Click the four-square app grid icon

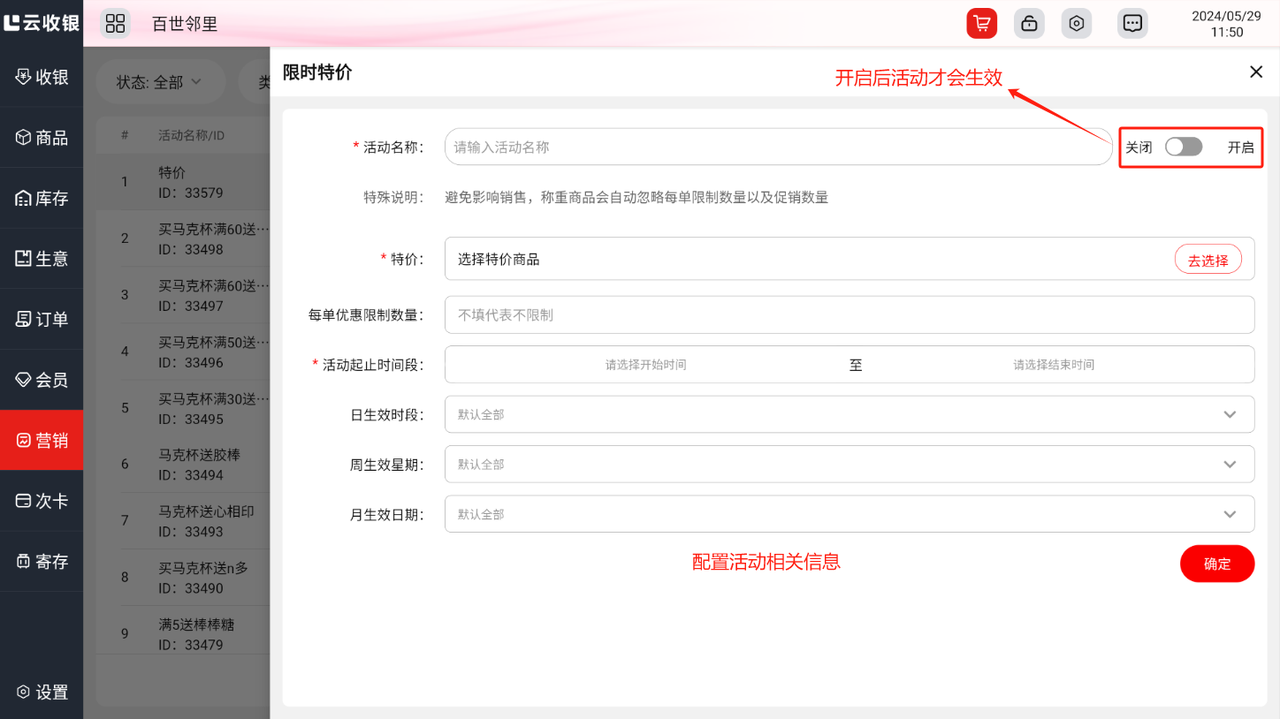pos(115,23)
